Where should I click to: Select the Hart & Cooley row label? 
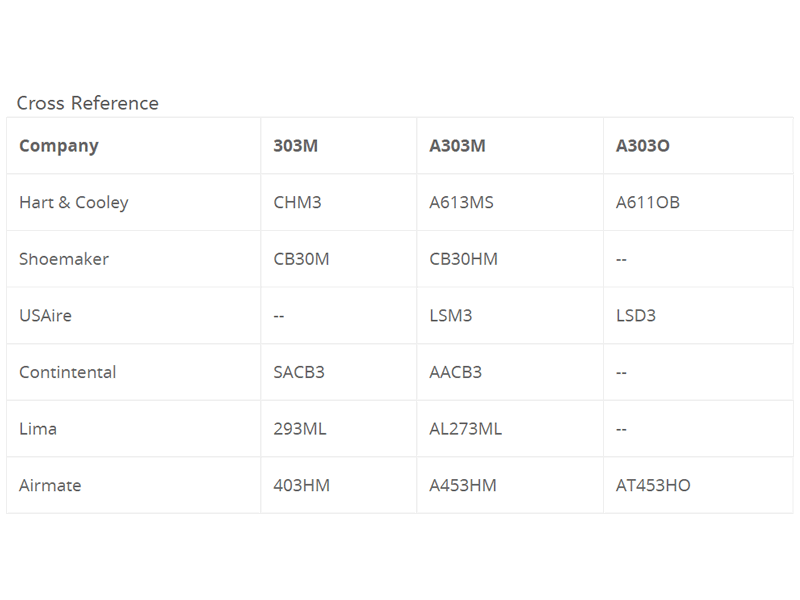74,202
